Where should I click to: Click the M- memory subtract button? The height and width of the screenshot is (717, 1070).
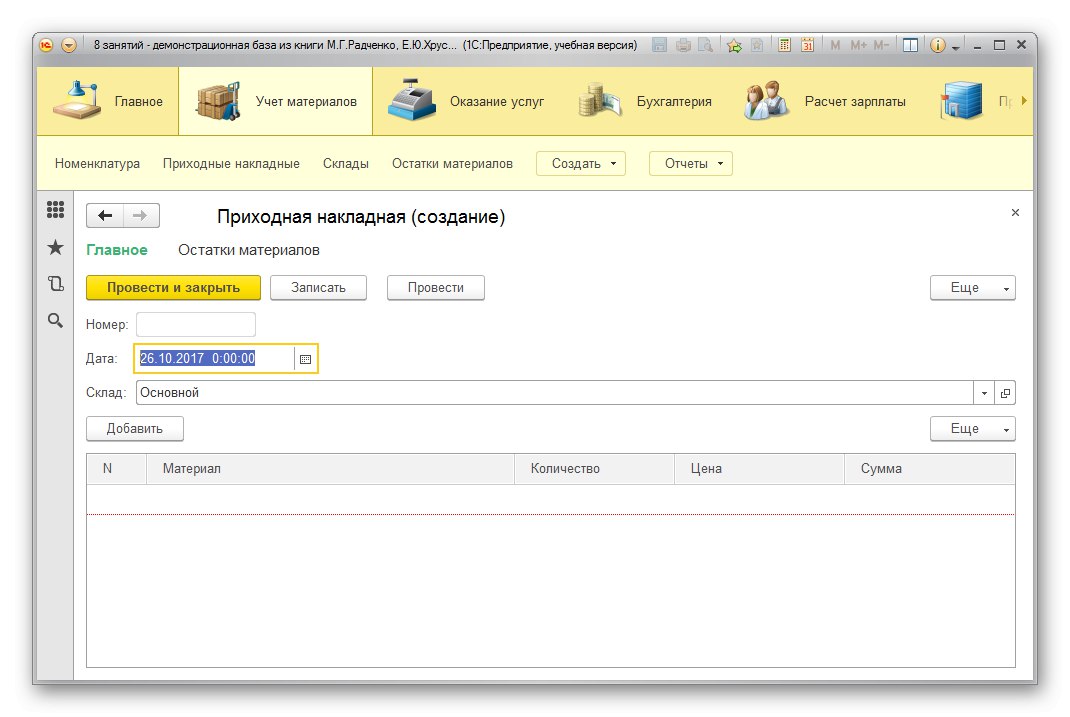[881, 45]
